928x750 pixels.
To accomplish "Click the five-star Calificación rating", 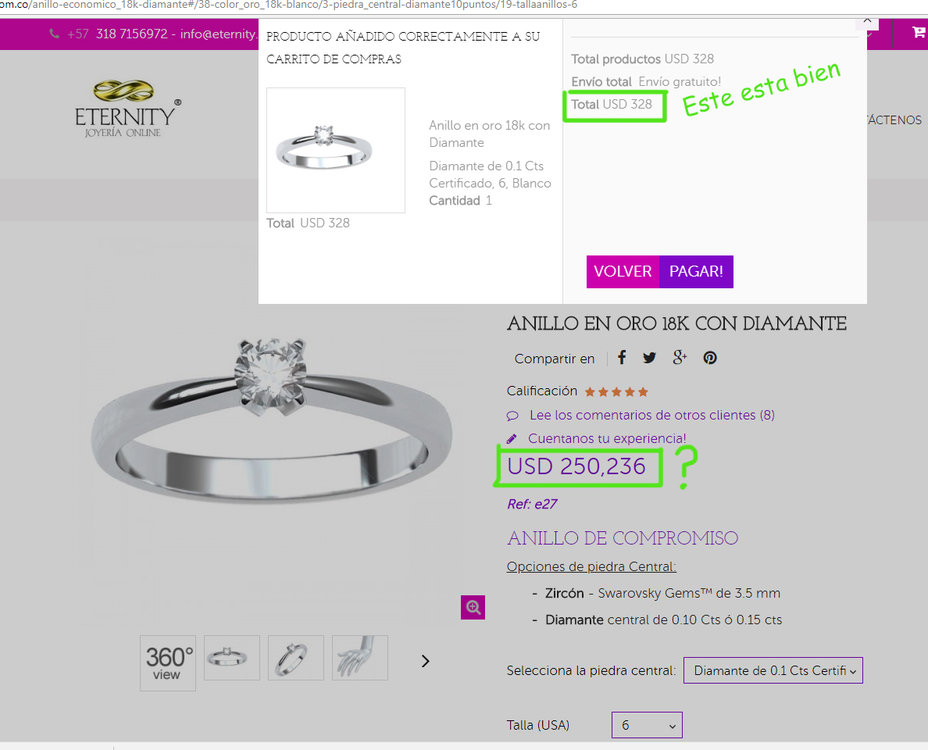I will pyautogui.click(x=617, y=392).
